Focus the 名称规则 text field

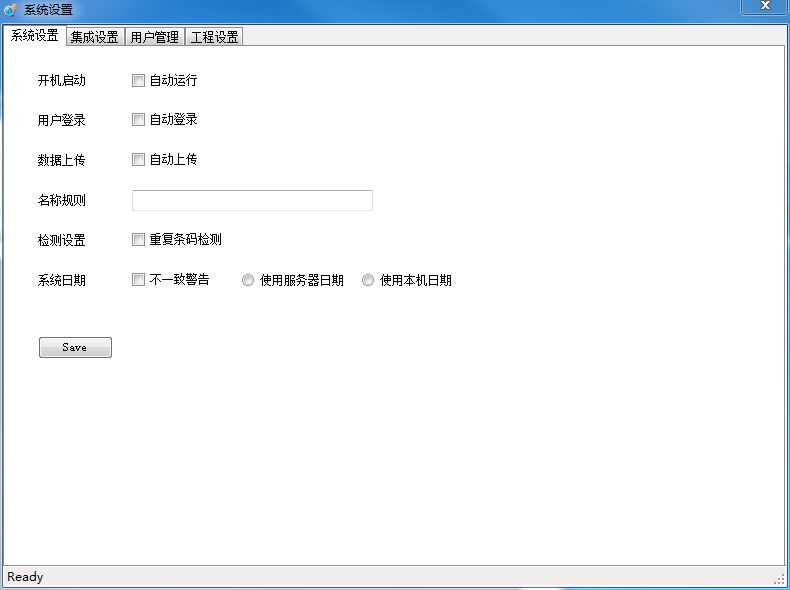[x=252, y=200]
